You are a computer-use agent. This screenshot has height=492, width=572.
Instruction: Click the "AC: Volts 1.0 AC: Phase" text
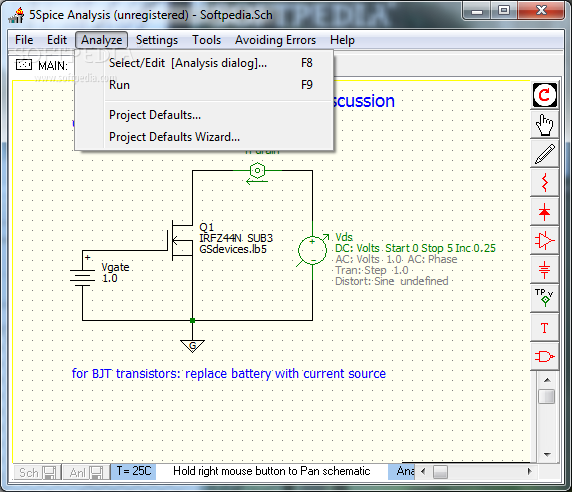point(396,259)
